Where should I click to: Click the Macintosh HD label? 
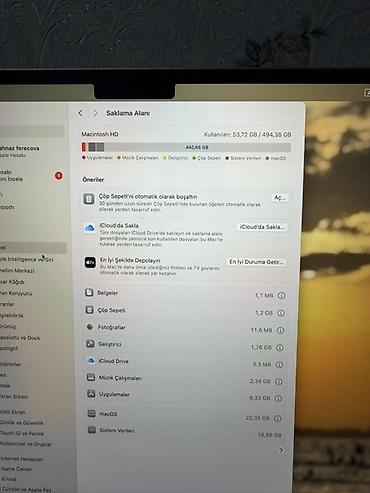[x=100, y=134]
